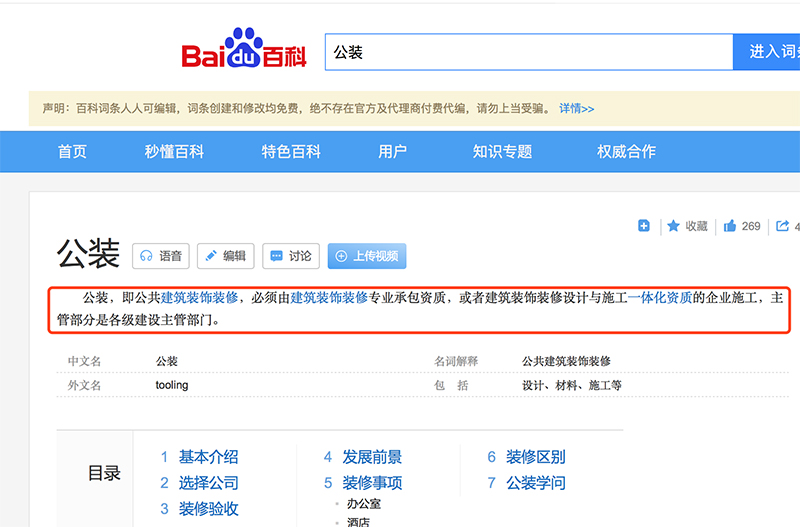
Task: Click the 编辑 pencil edit button
Action: tap(225, 256)
